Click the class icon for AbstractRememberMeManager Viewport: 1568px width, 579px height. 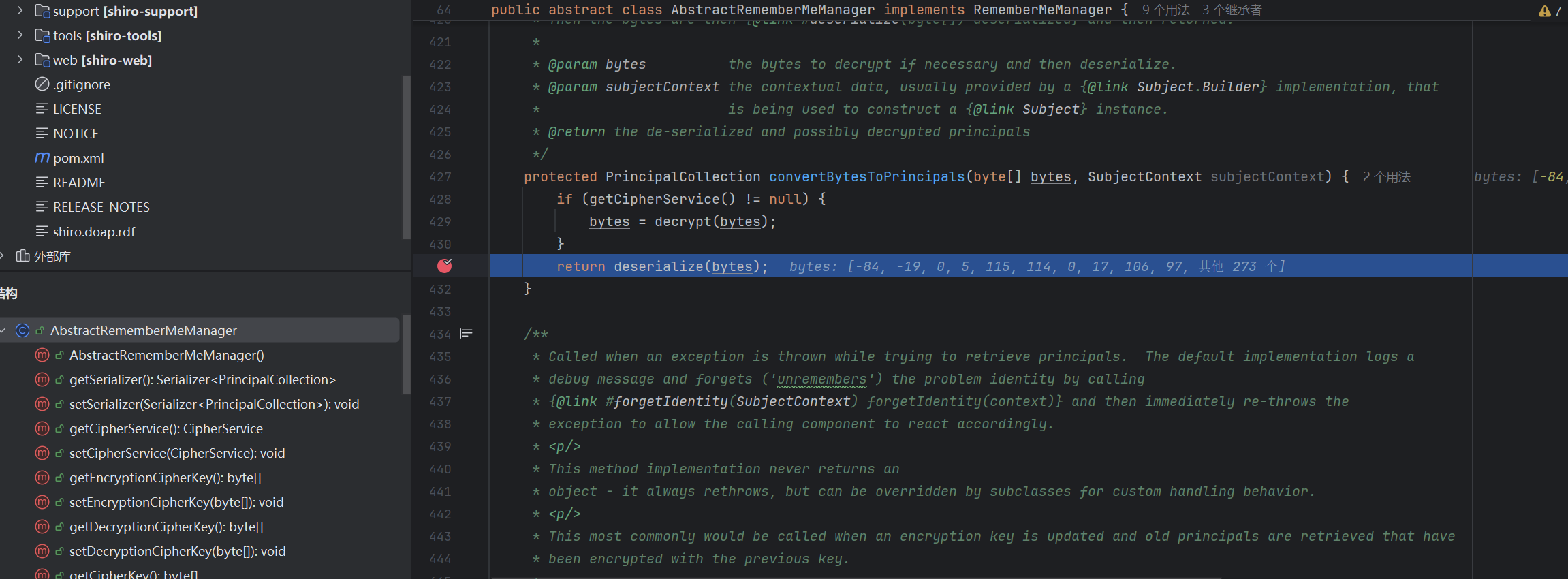pyautogui.click(x=22, y=330)
